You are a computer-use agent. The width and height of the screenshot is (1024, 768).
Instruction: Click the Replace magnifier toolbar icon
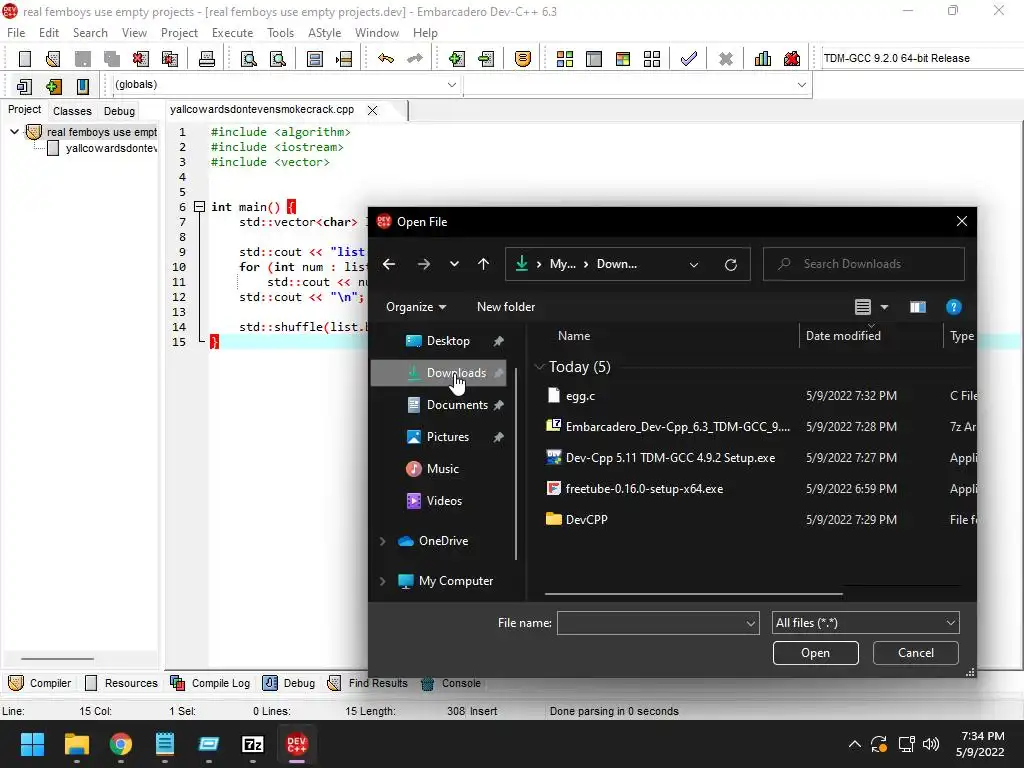pyautogui.click(x=278, y=59)
